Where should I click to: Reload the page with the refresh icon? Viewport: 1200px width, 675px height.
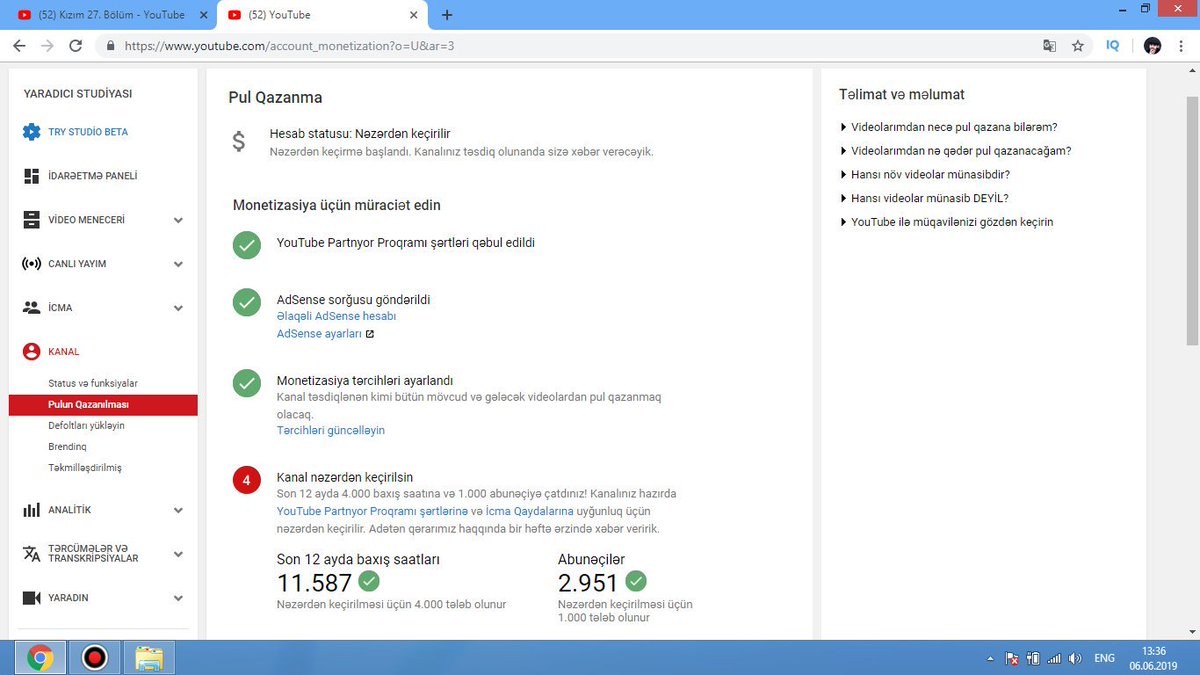[76, 46]
